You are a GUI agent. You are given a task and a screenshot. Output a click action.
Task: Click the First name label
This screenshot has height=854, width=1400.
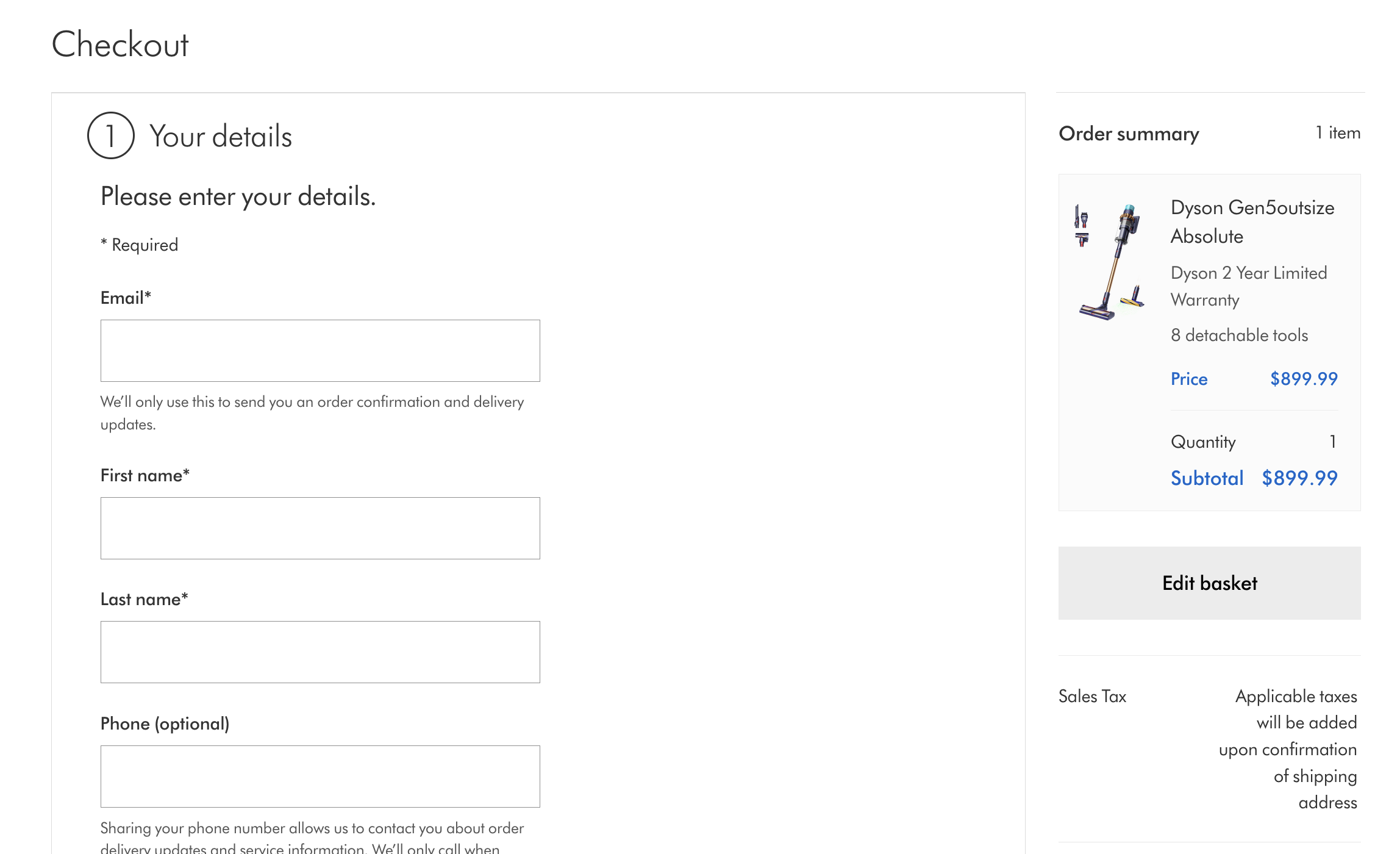[x=145, y=475]
